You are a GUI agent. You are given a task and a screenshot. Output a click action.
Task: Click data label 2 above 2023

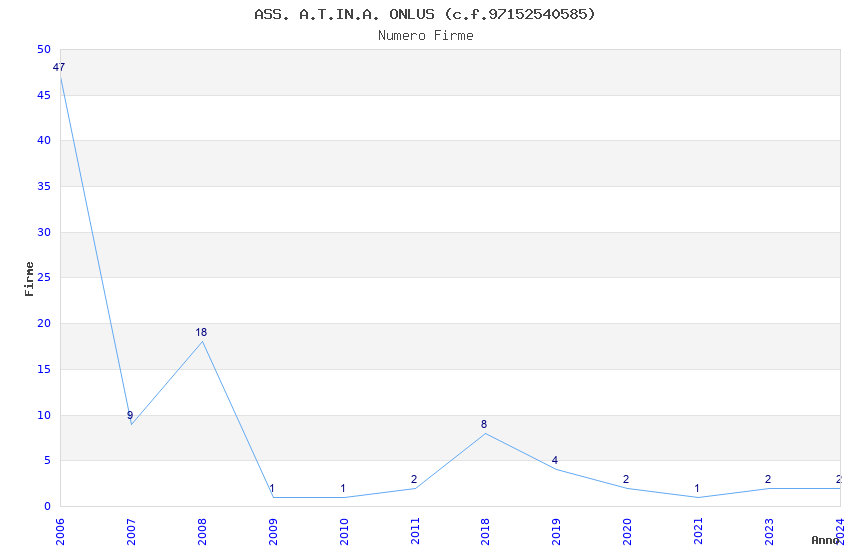[768, 479]
